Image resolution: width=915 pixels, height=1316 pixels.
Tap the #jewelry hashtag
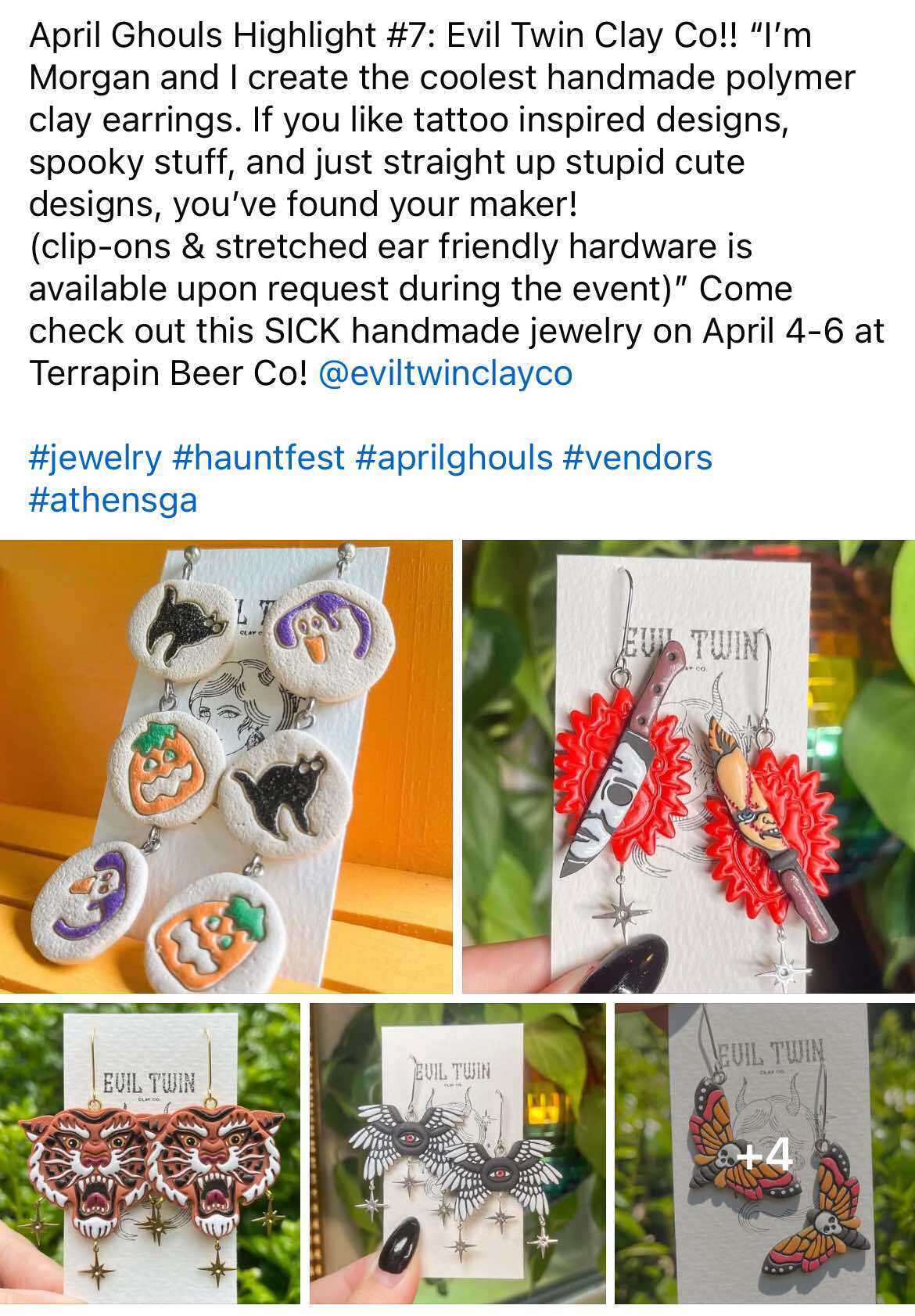95,458
